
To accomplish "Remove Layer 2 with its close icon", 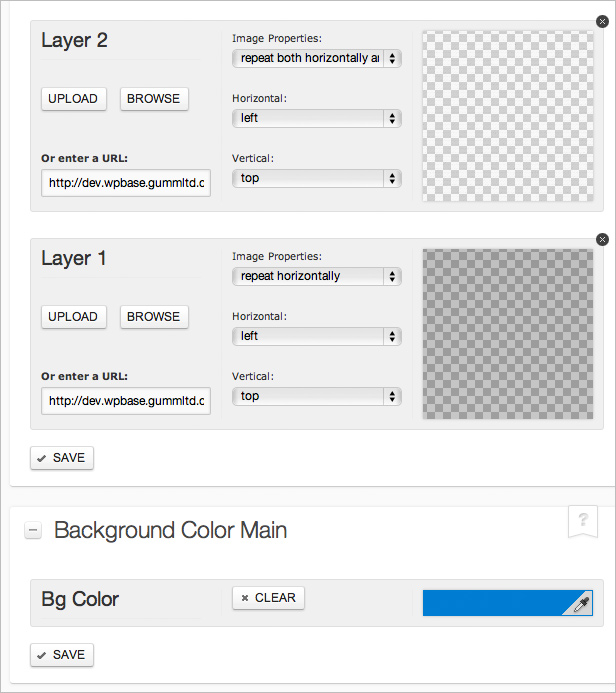I will tap(602, 22).
